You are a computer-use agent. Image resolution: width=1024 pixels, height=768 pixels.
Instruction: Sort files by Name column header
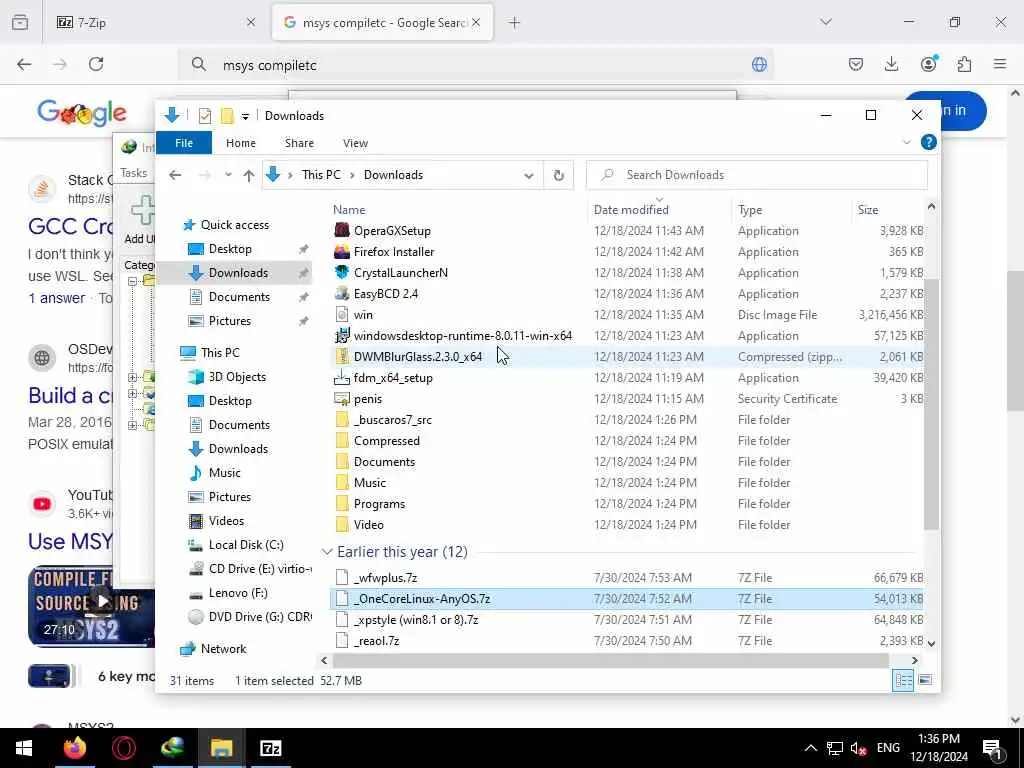(x=349, y=210)
